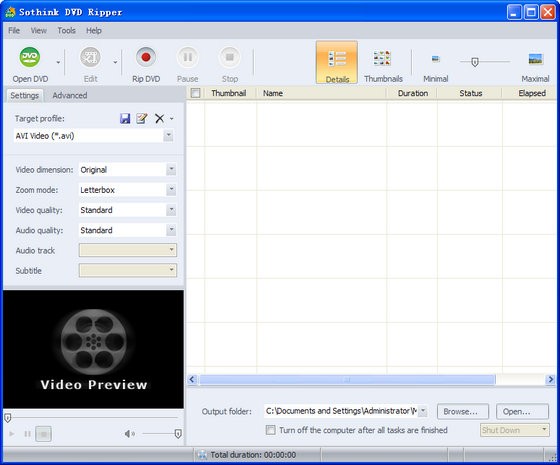This screenshot has height=465, width=560.
Task: Open the Shut Down action dropdown
Action: 515,430
